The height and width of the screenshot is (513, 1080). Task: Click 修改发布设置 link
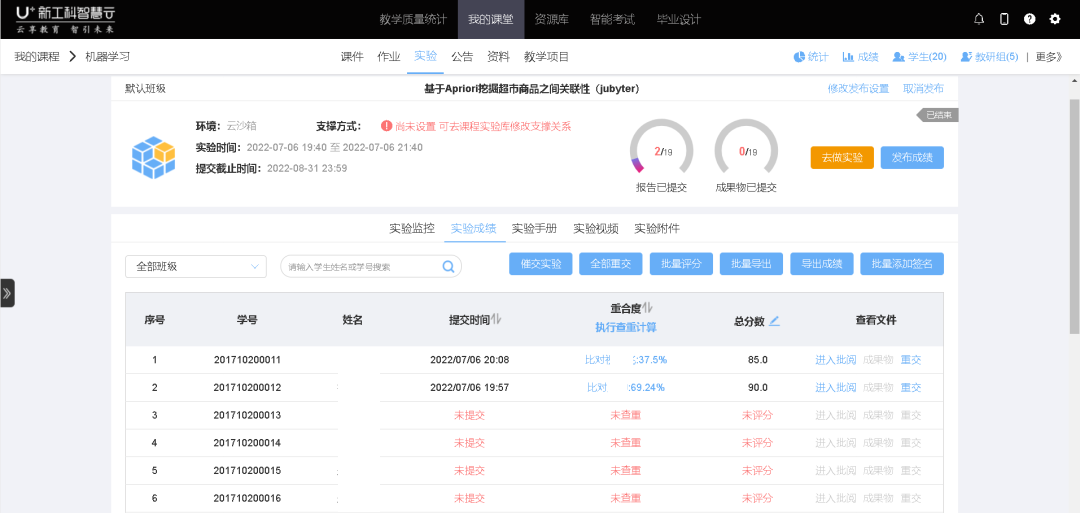[858, 89]
